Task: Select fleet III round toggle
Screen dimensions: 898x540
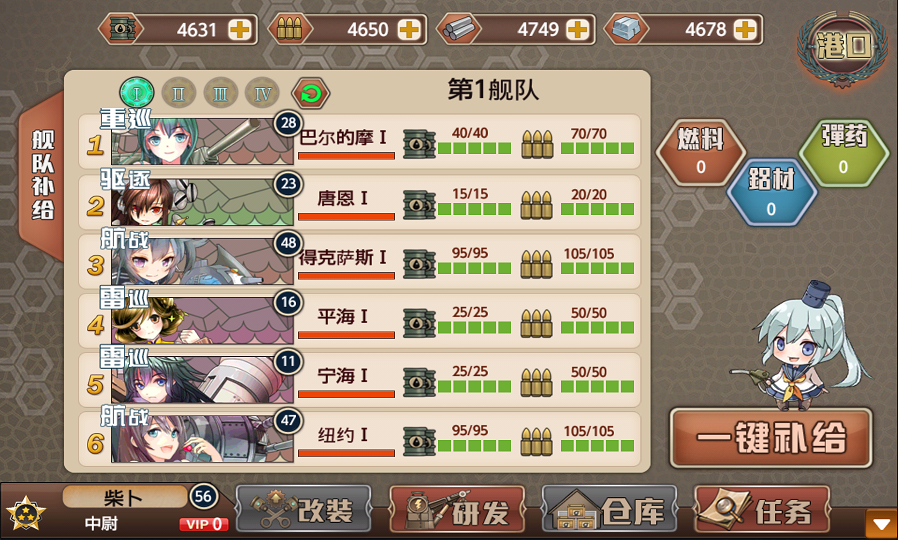Action: (x=220, y=93)
